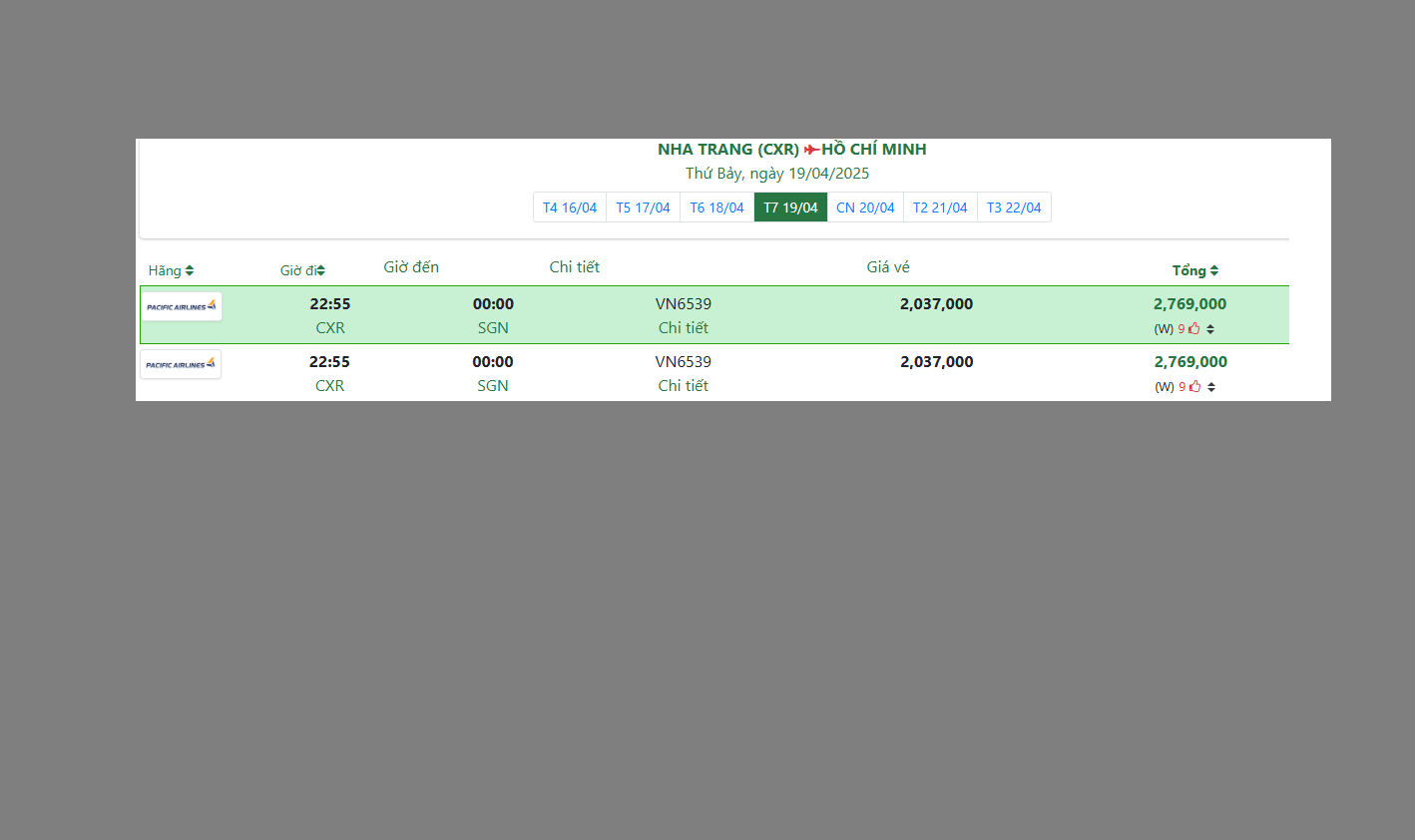Viewport: 1415px width, 840px height.
Task: View flights for T3 22/04
Action: [x=1014, y=208]
